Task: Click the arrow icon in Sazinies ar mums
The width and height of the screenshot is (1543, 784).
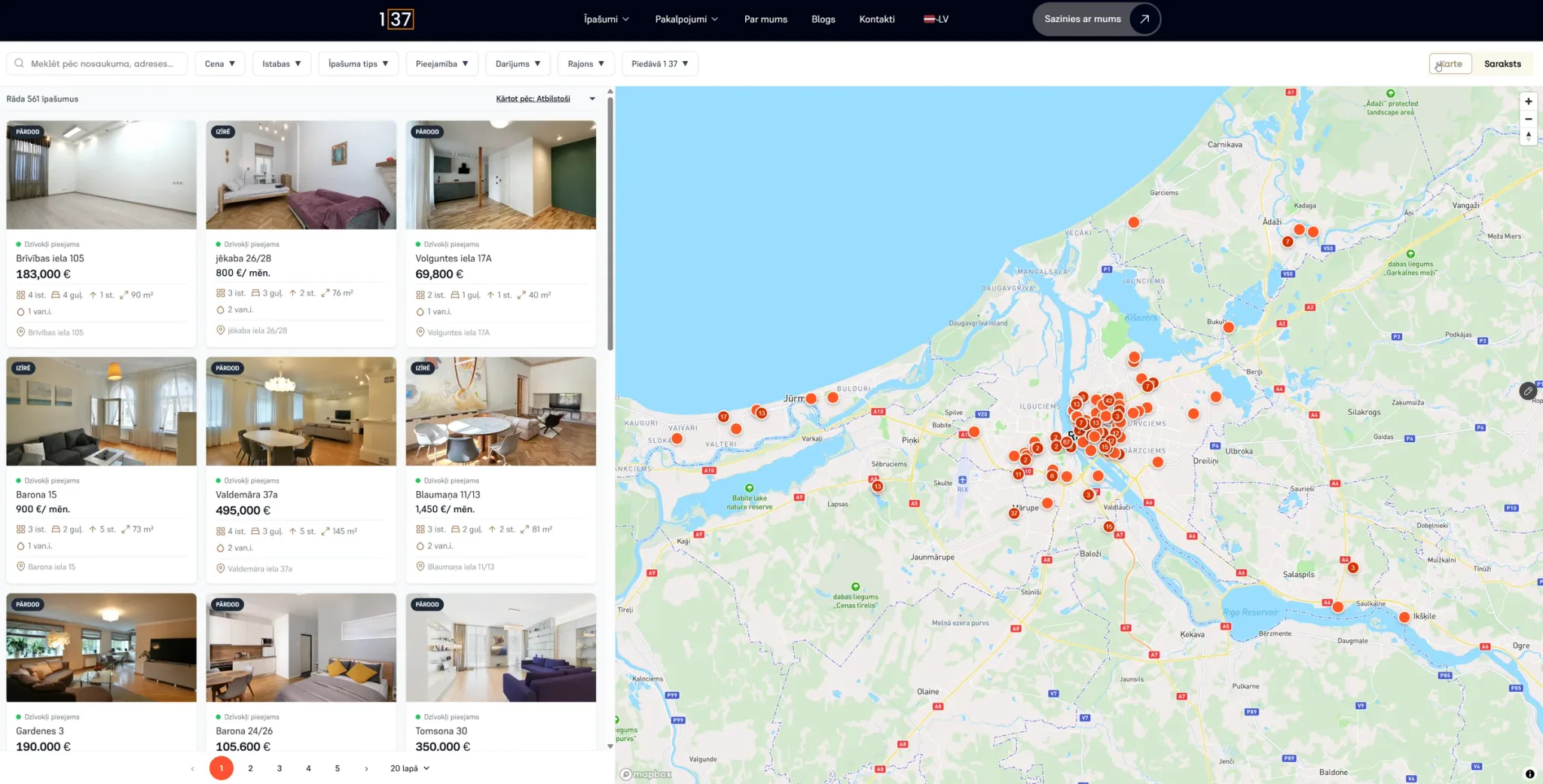Action: pyautogui.click(x=1144, y=19)
